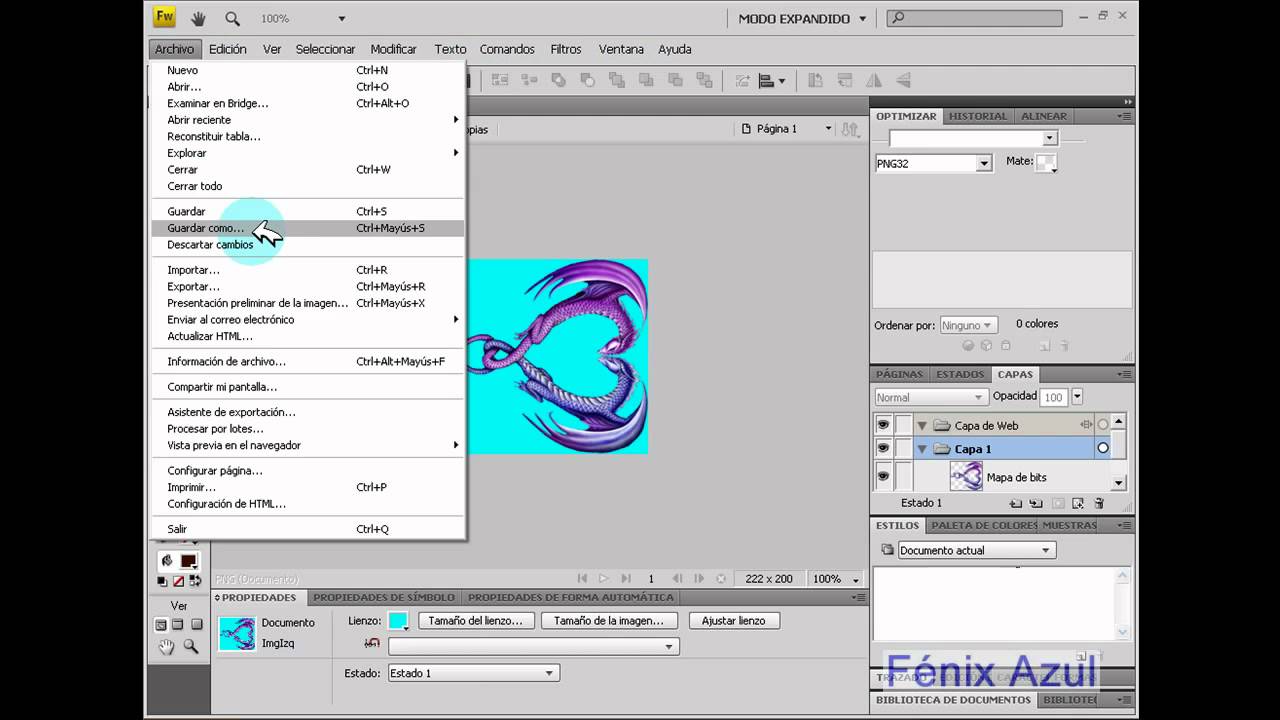Switch to the HISTORIAL tab
This screenshot has width=1280, height=720.
tap(978, 116)
